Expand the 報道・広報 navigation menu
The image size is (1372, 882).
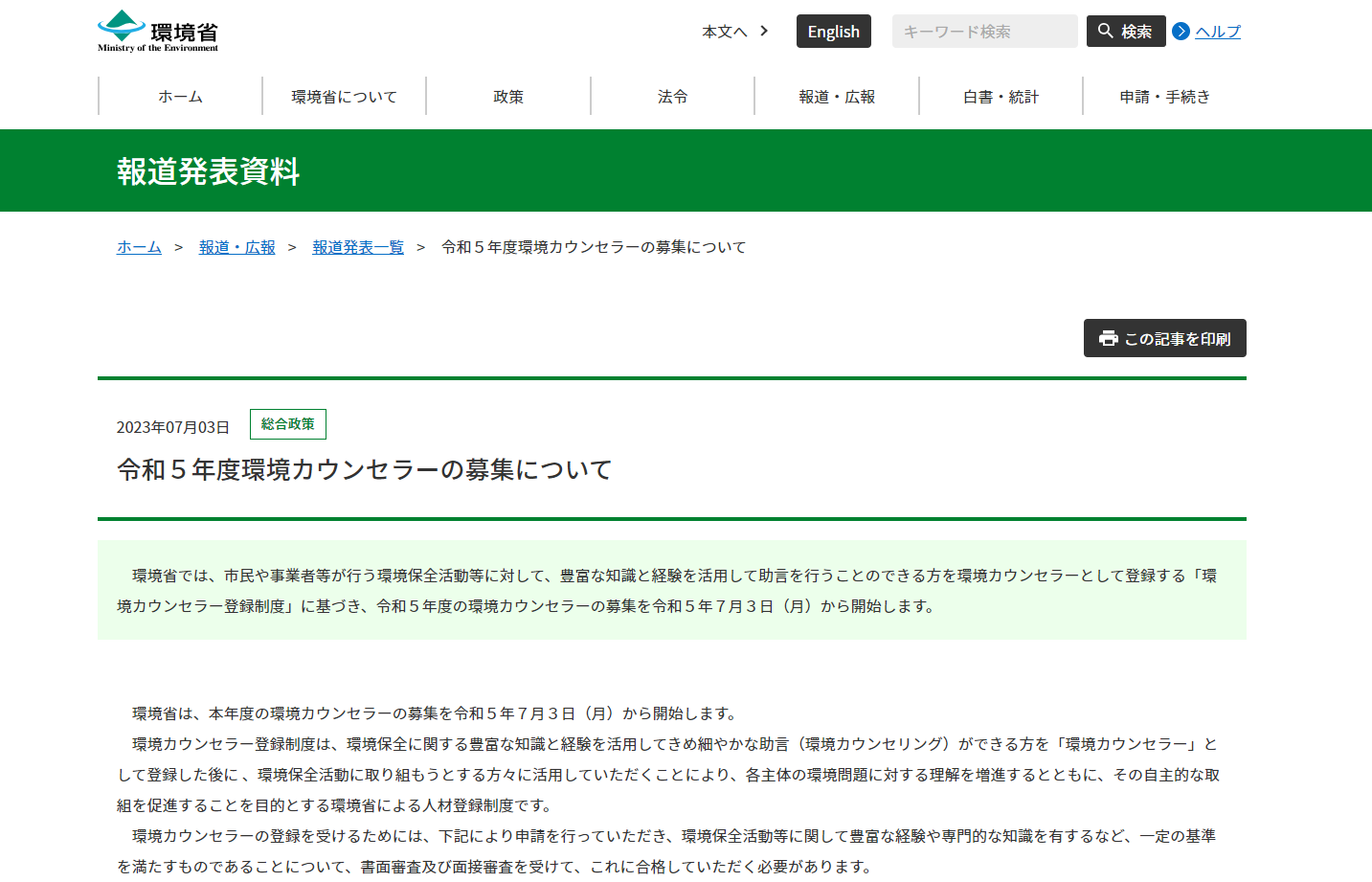[x=837, y=97]
